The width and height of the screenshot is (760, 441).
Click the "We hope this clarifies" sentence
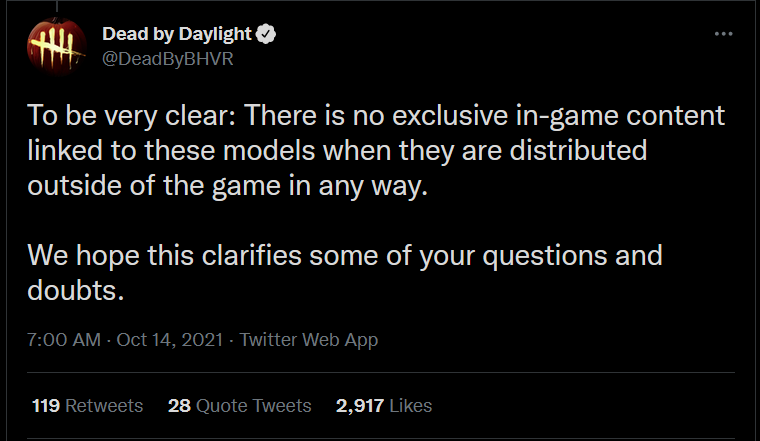(345, 273)
